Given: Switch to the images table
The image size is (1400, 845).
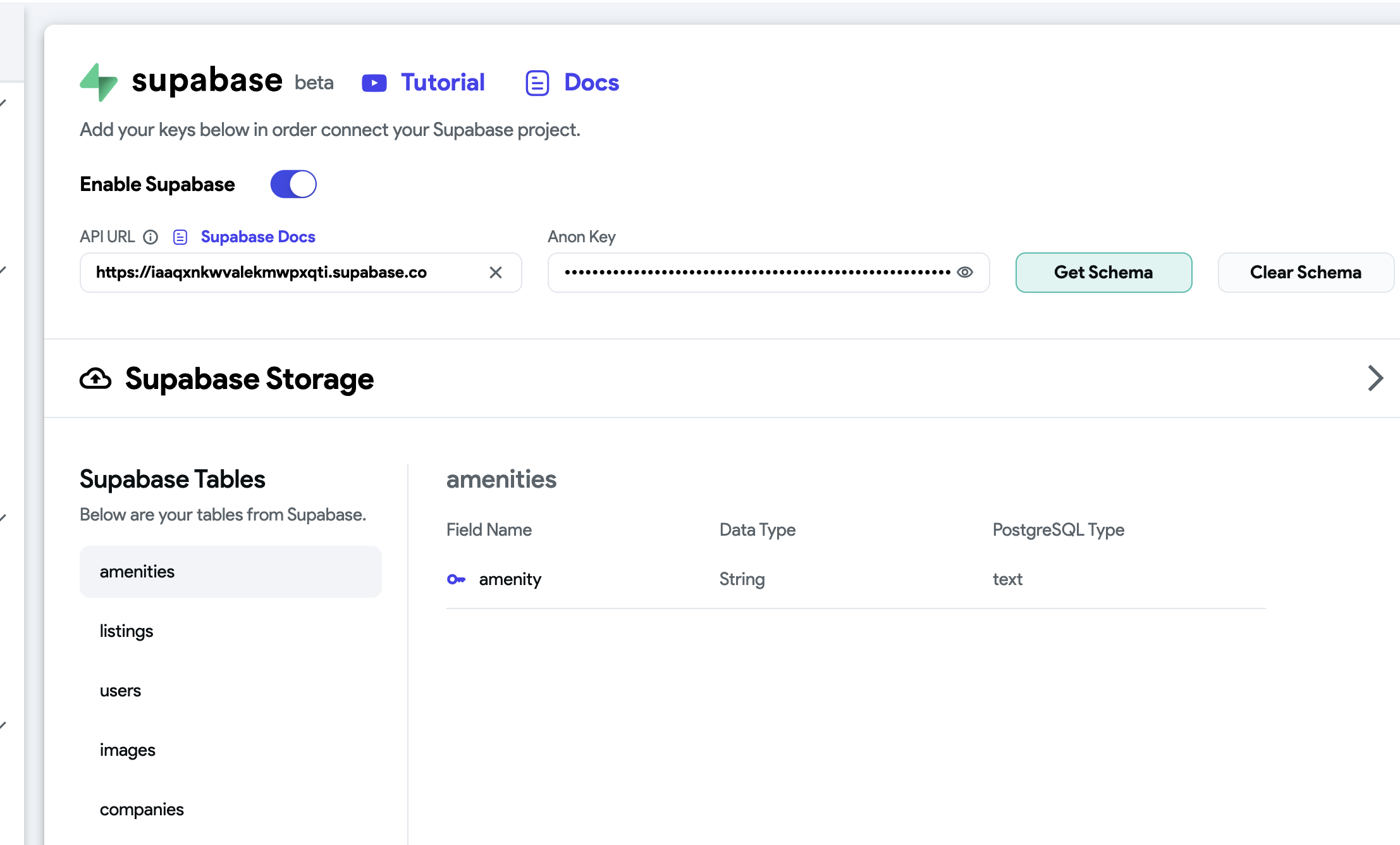Looking at the screenshot, I should (127, 749).
